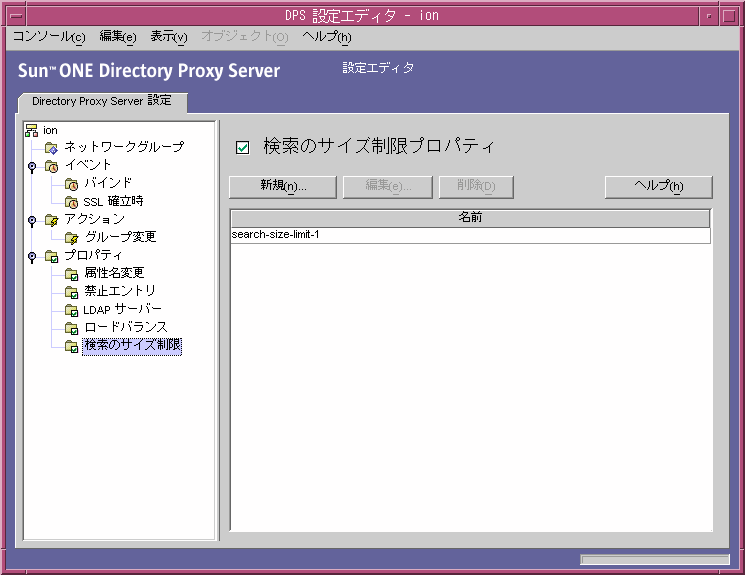Click the 削除(D) button

click(x=476, y=187)
